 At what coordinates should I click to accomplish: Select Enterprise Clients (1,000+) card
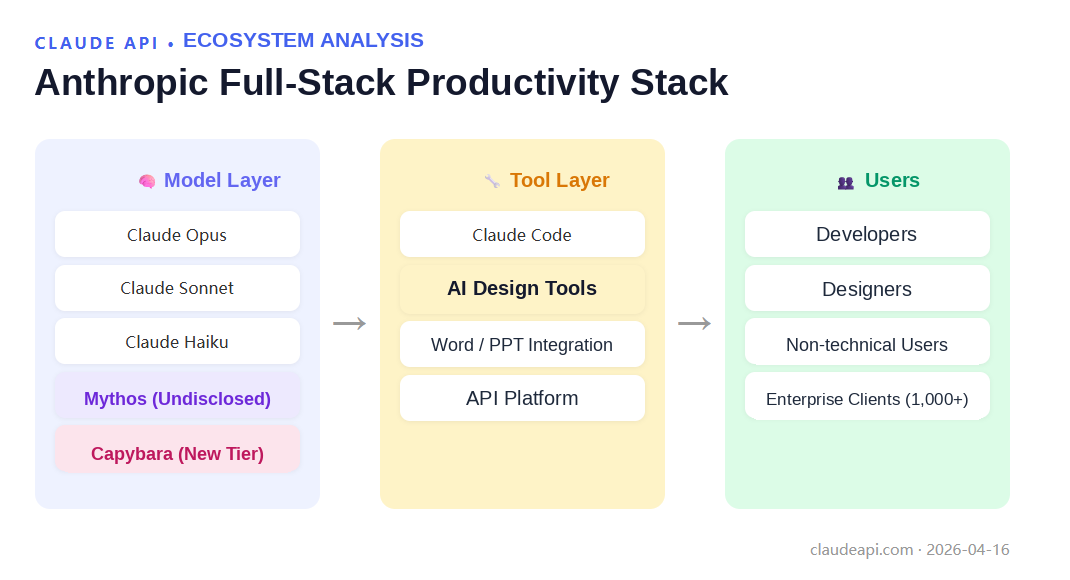click(x=867, y=396)
